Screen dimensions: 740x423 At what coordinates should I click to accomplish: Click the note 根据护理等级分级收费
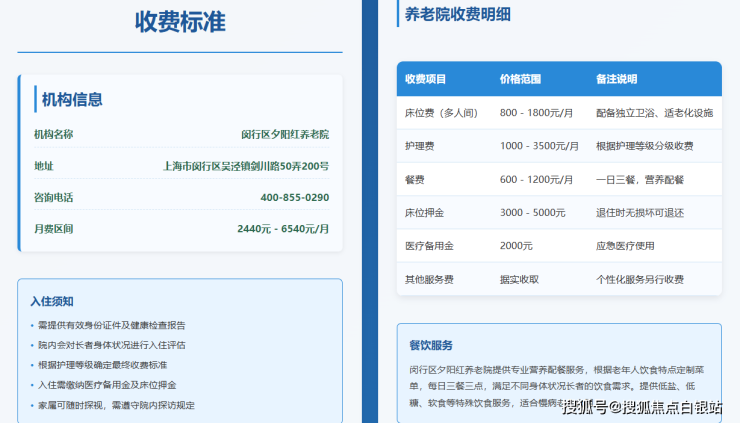(x=645, y=146)
